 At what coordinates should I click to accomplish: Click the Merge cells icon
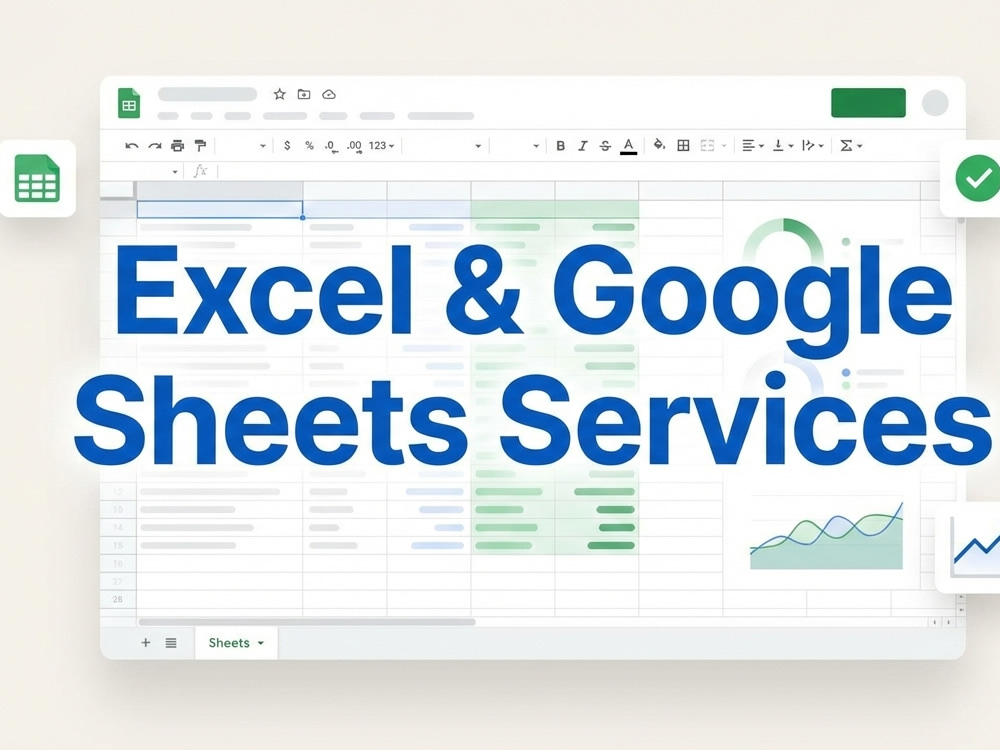click(707, 146)
